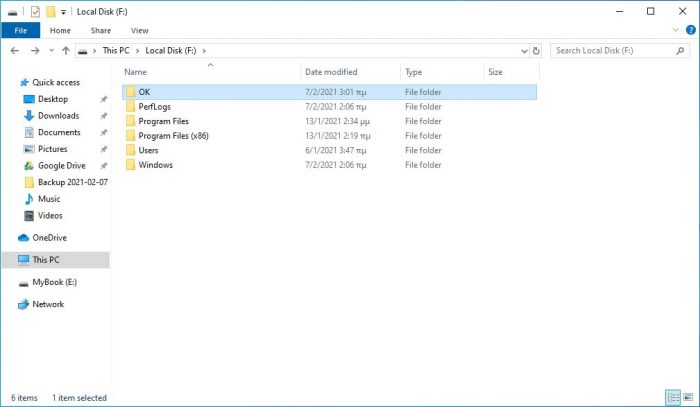Open Customize Quick Access Toolbar dropdown

[65, 12]
